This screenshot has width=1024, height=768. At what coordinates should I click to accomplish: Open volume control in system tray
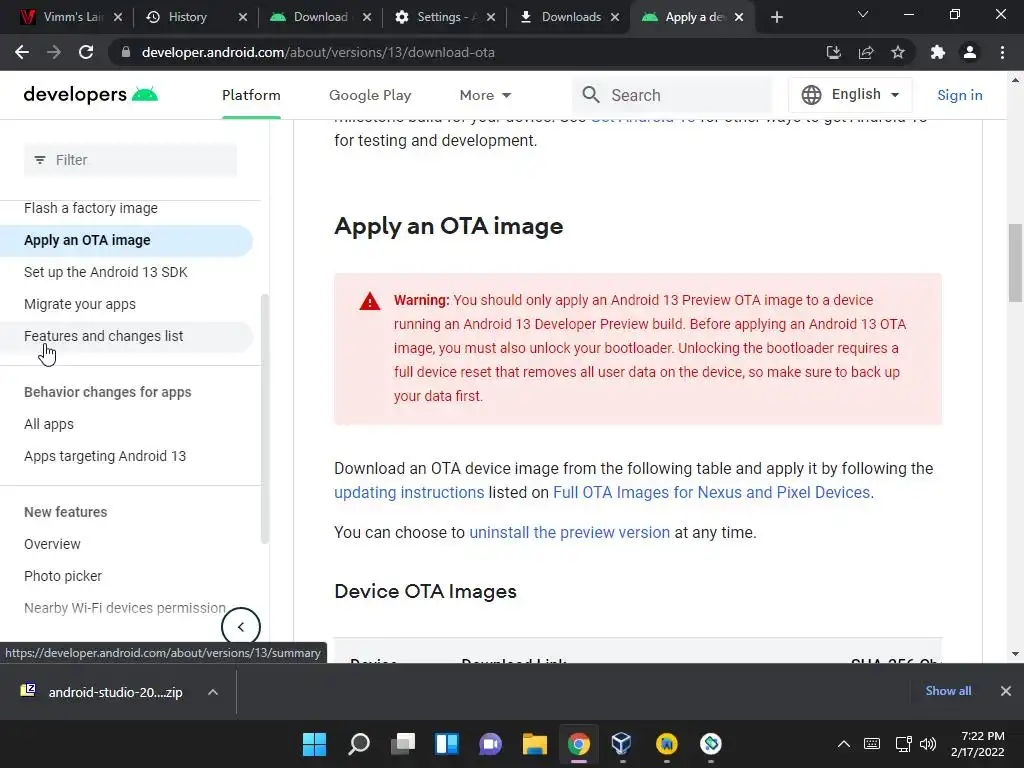pos(927,744)
